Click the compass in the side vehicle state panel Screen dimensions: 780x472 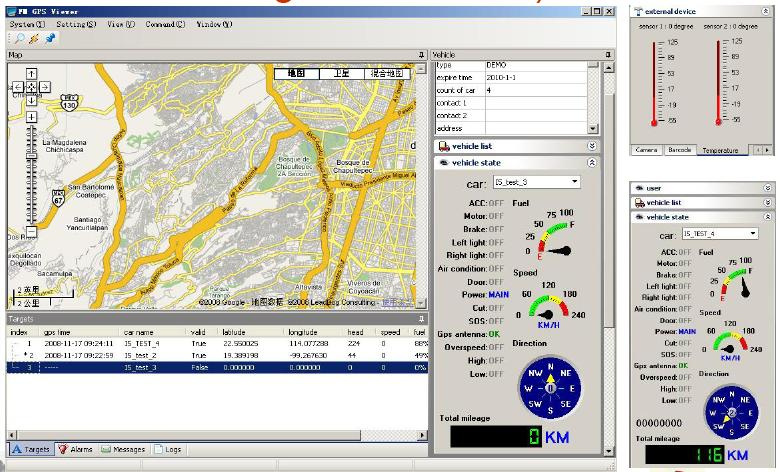pos(732,412)
